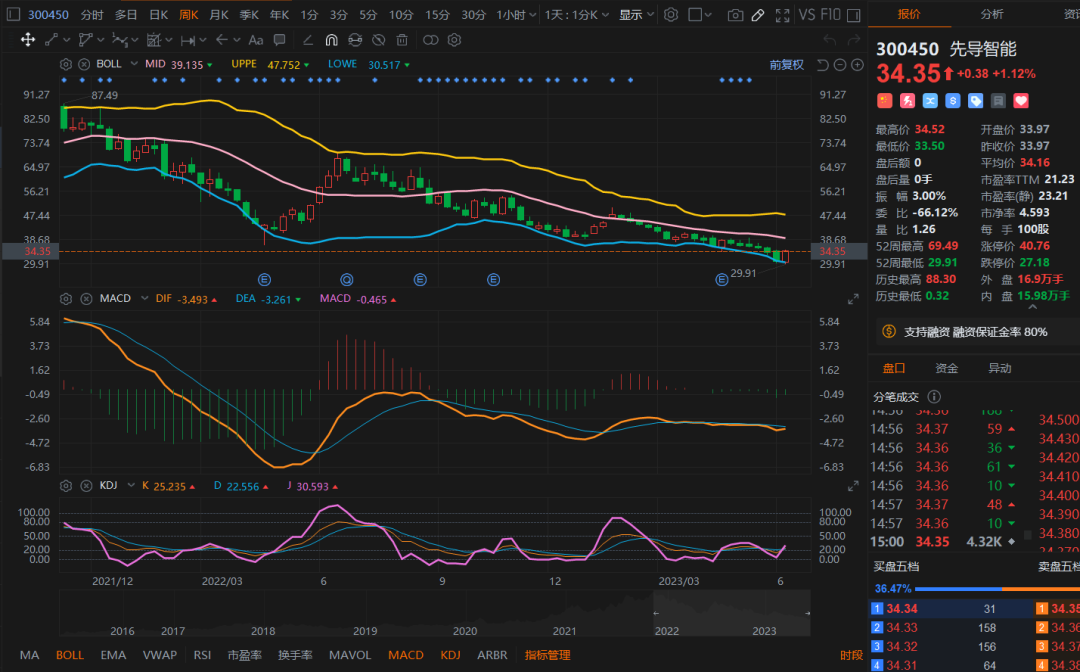This screenshot has width=1080, height=672.
Task: Switch to the 资金 tab
Action: click(946, 368)
